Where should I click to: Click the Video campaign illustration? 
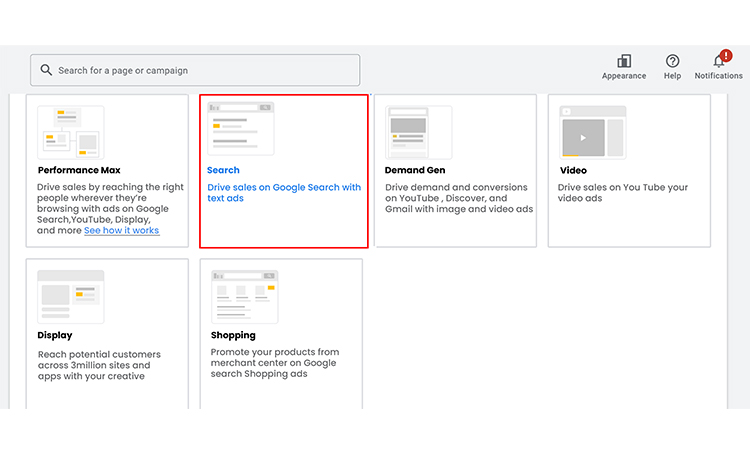pyautogui.click(x=593, y=132)
